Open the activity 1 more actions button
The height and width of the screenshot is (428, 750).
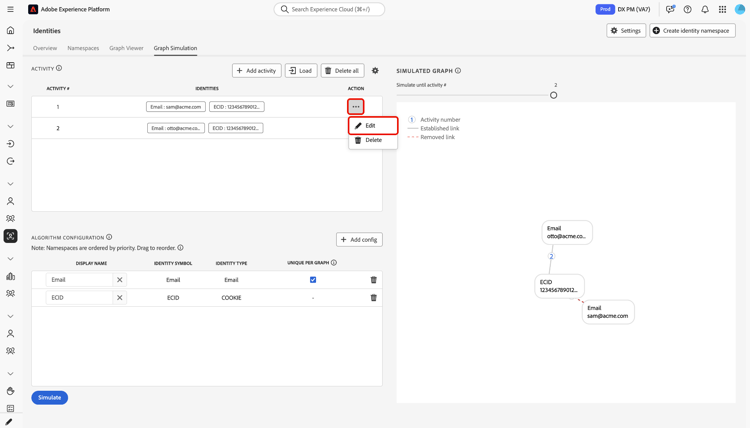coord(356,107)
